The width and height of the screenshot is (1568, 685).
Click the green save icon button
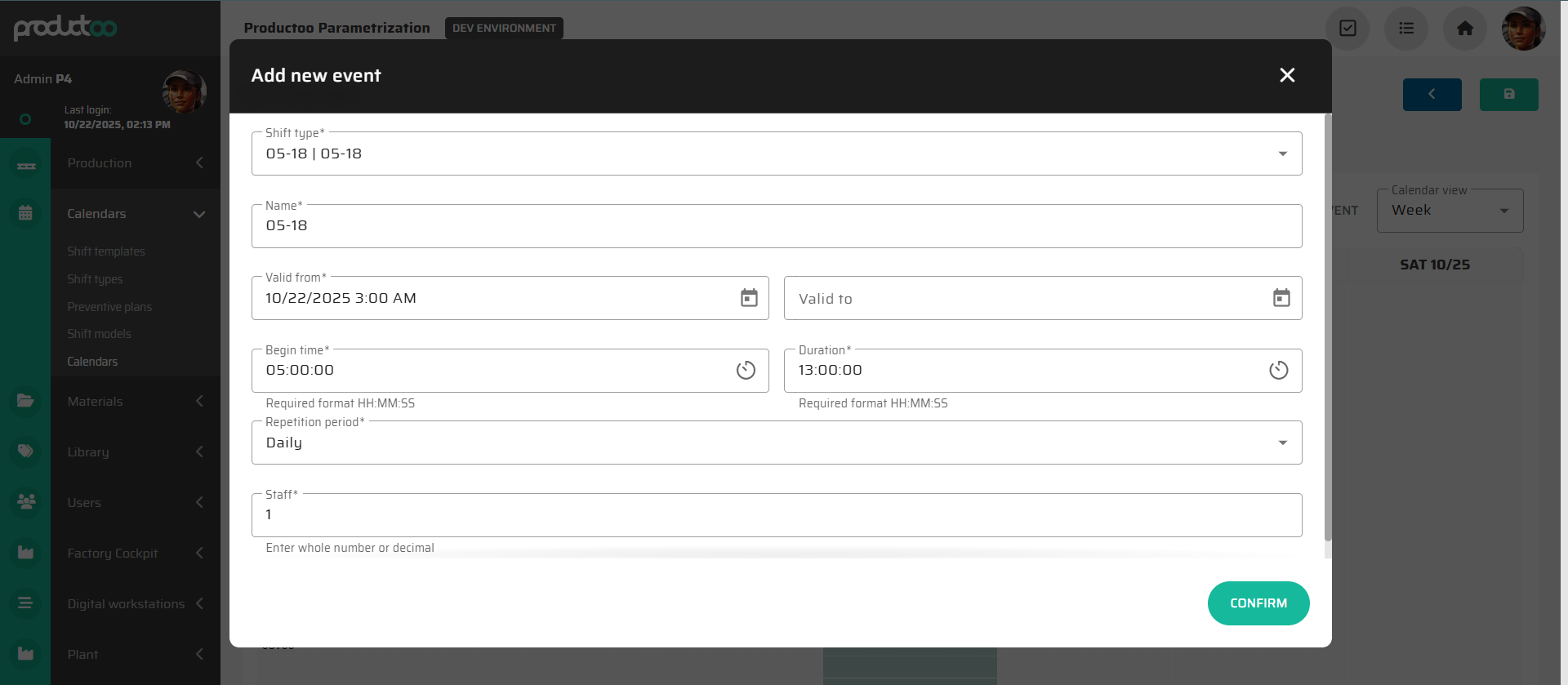[x=1508, y=95]
